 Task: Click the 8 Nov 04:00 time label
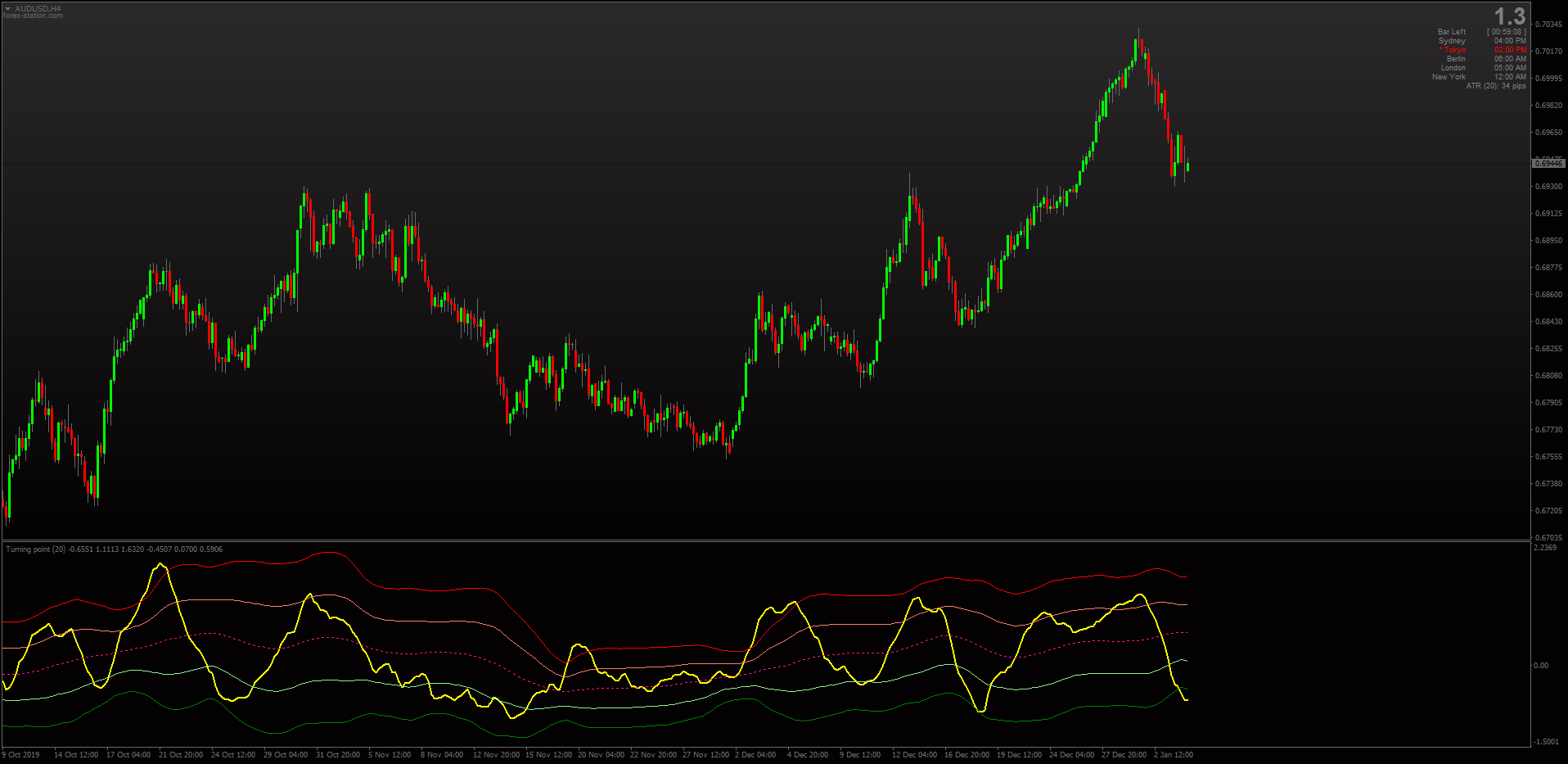[x=442, y=755]
